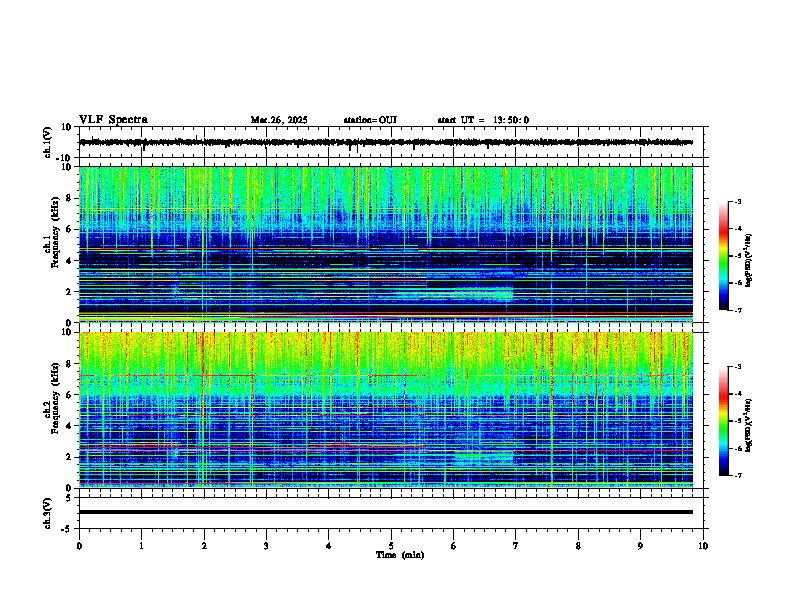
Task: Click the time axis tick label '1'
Action: pos(141,546)
